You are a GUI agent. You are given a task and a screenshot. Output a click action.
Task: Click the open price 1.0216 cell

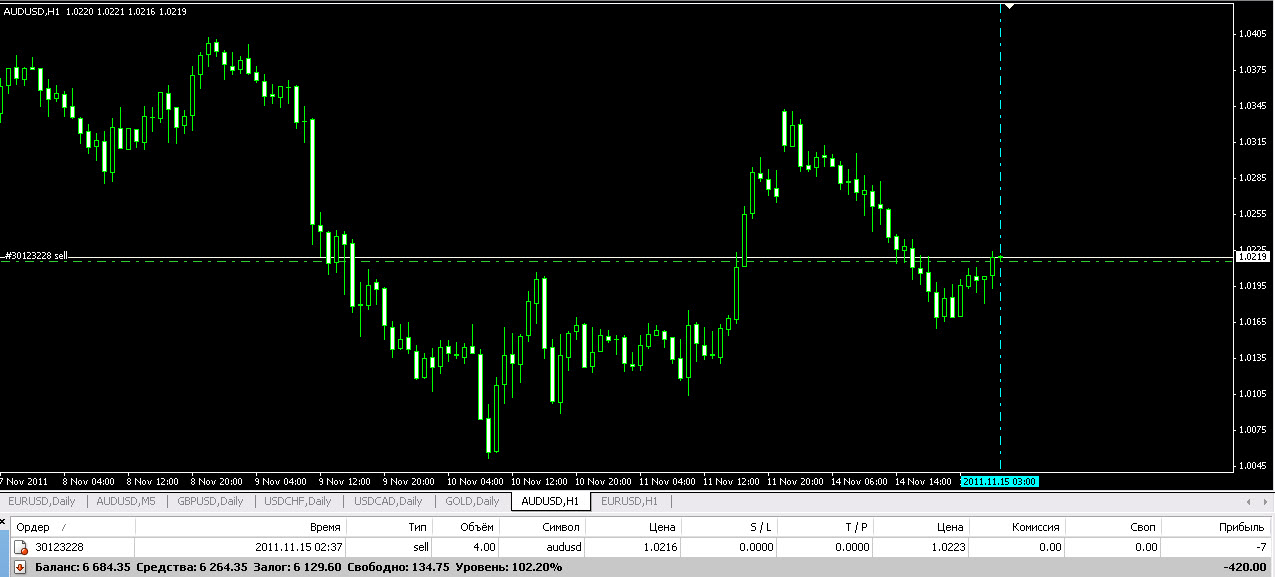tap(661, 547)
